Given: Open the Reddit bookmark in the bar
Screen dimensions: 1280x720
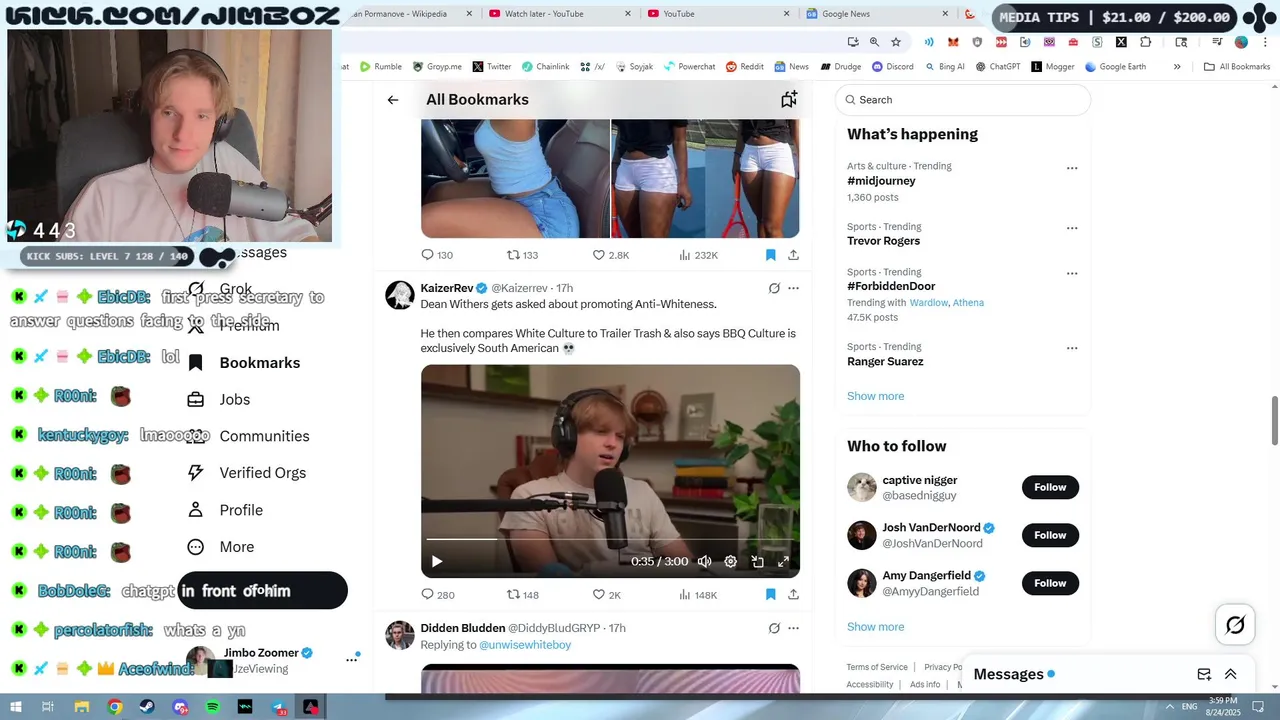Looking at the screenshot, I should coord(745,67).
